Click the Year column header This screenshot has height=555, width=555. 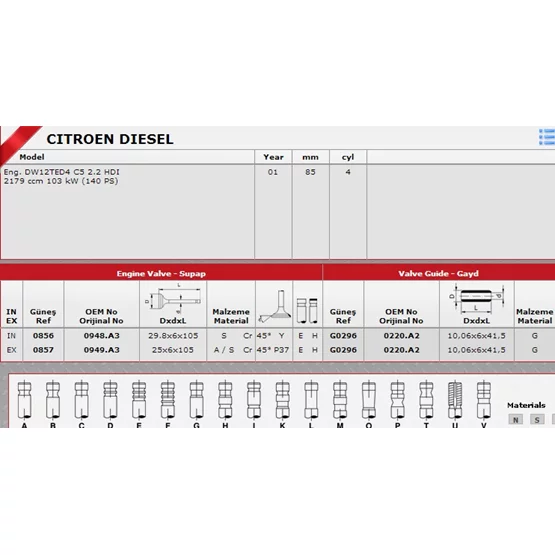[x=273, y=157]
